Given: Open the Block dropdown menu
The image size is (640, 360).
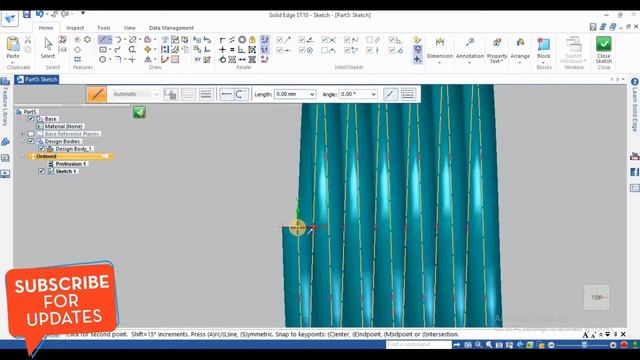Looking at the screenshot, I should click(543, 62).
